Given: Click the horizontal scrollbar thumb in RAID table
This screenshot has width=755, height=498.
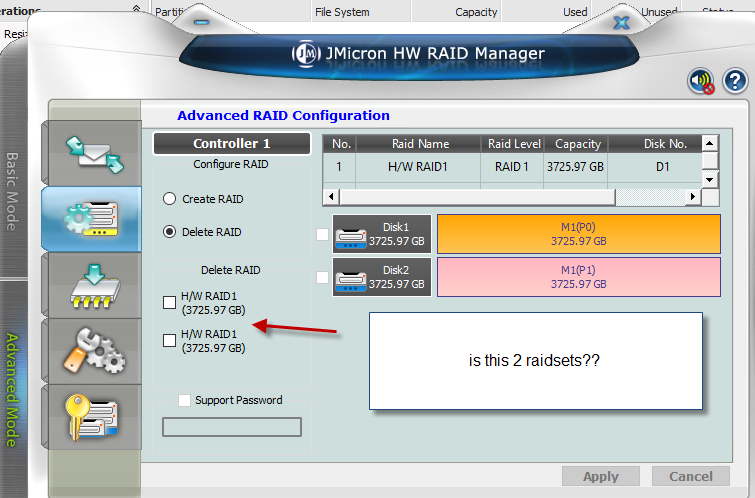Looking at the screenshot, I should pos(477,197).
